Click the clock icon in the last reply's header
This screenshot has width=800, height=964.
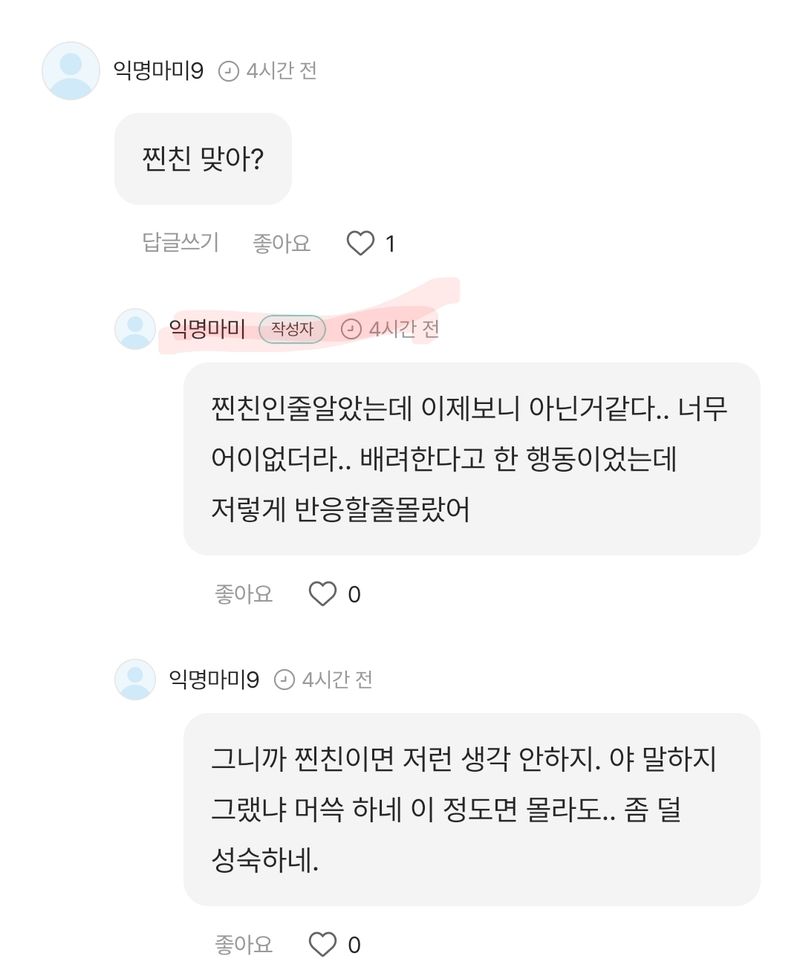coord(284,680)
